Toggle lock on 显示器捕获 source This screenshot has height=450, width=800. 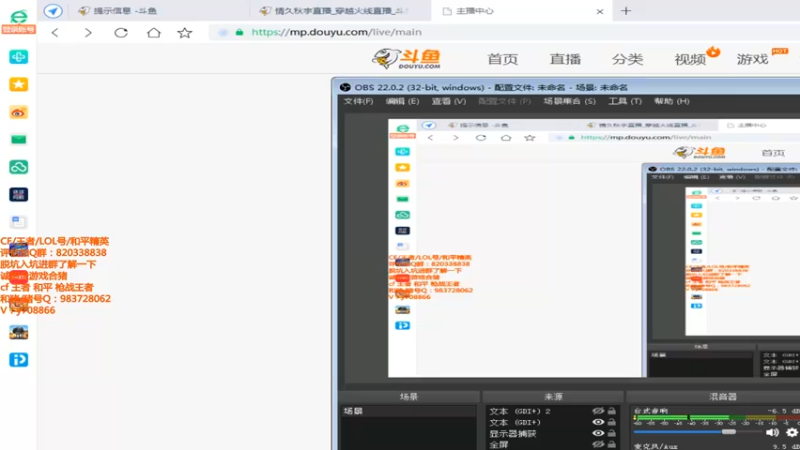(x=611, y=433)
